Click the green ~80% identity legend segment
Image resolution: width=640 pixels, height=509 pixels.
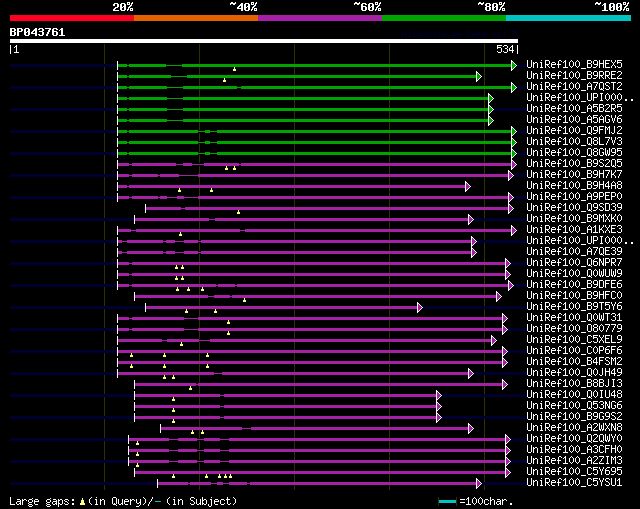point(444,18)
